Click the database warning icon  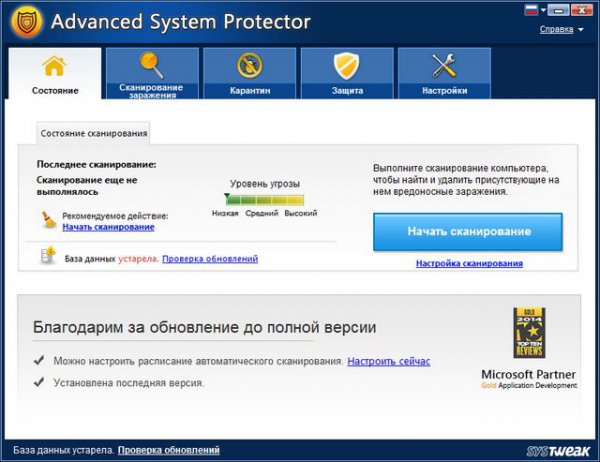tap(48, 256)
